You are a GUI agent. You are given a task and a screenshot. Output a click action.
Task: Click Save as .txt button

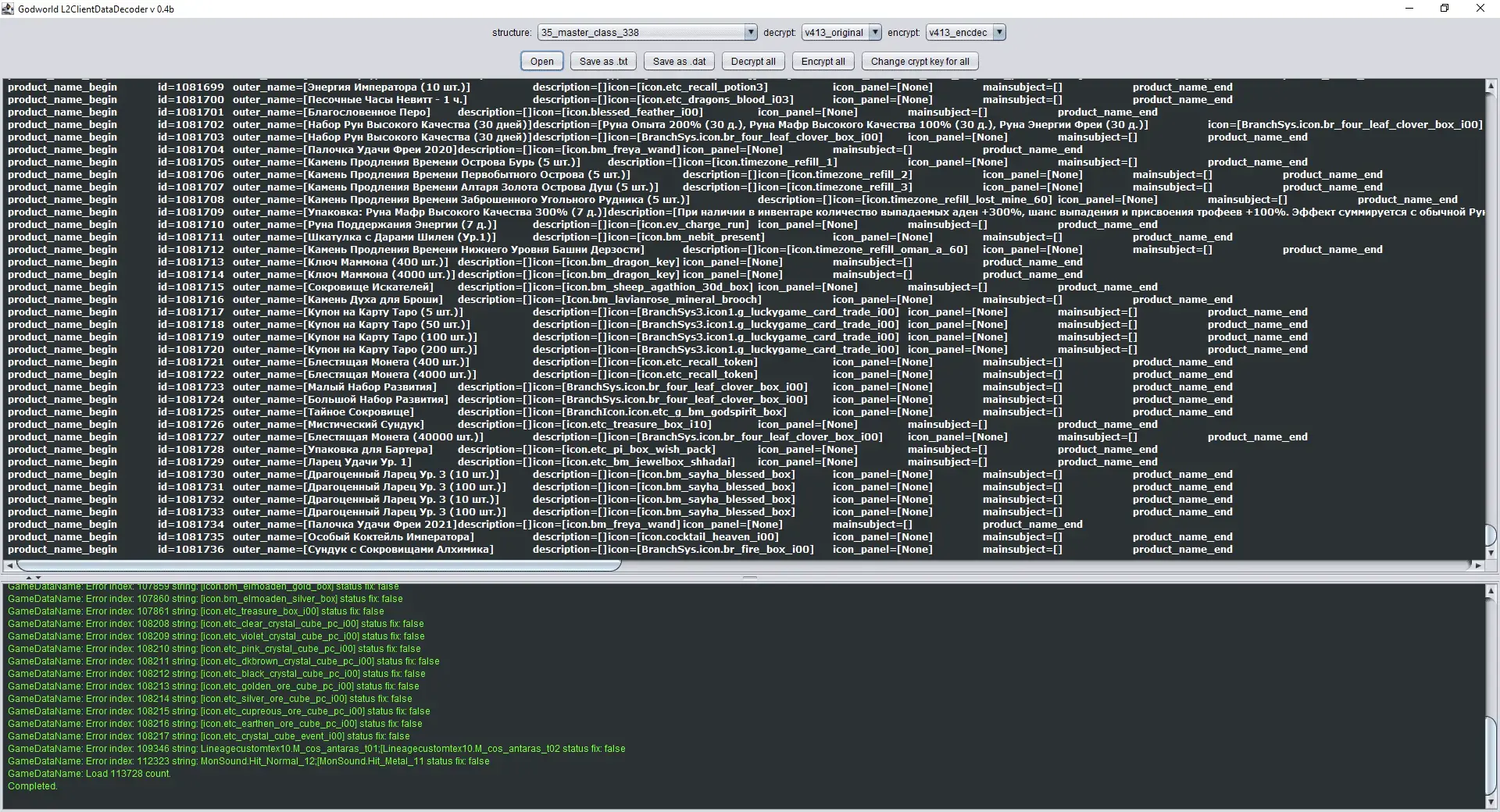pyautogui.click(x=603, y=62)
